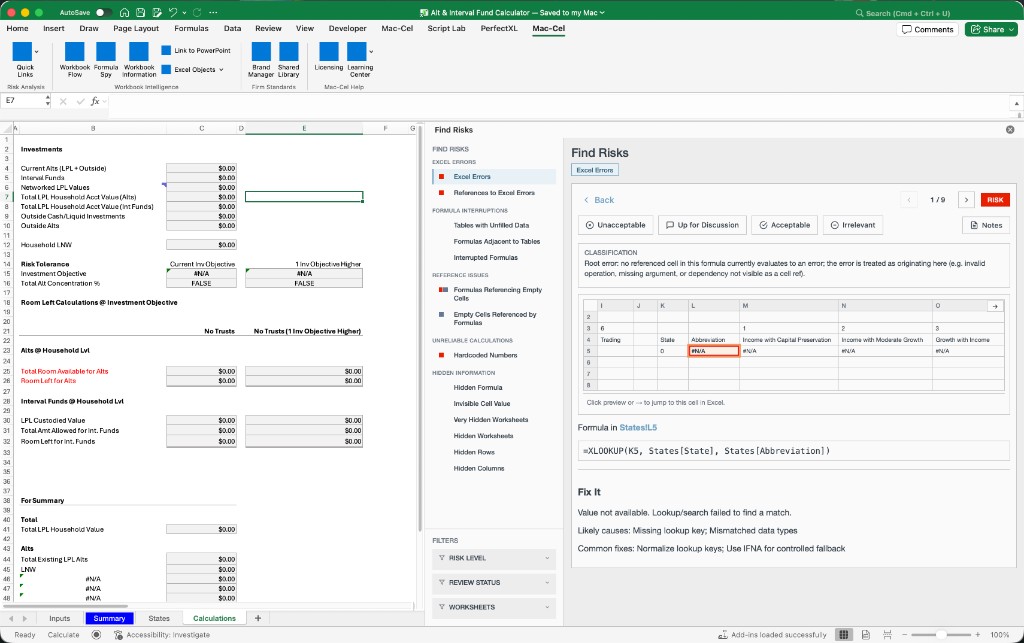The image size is (1024, 643).
Task: Click the Undo arrow icon
Action: pos(172,12)
